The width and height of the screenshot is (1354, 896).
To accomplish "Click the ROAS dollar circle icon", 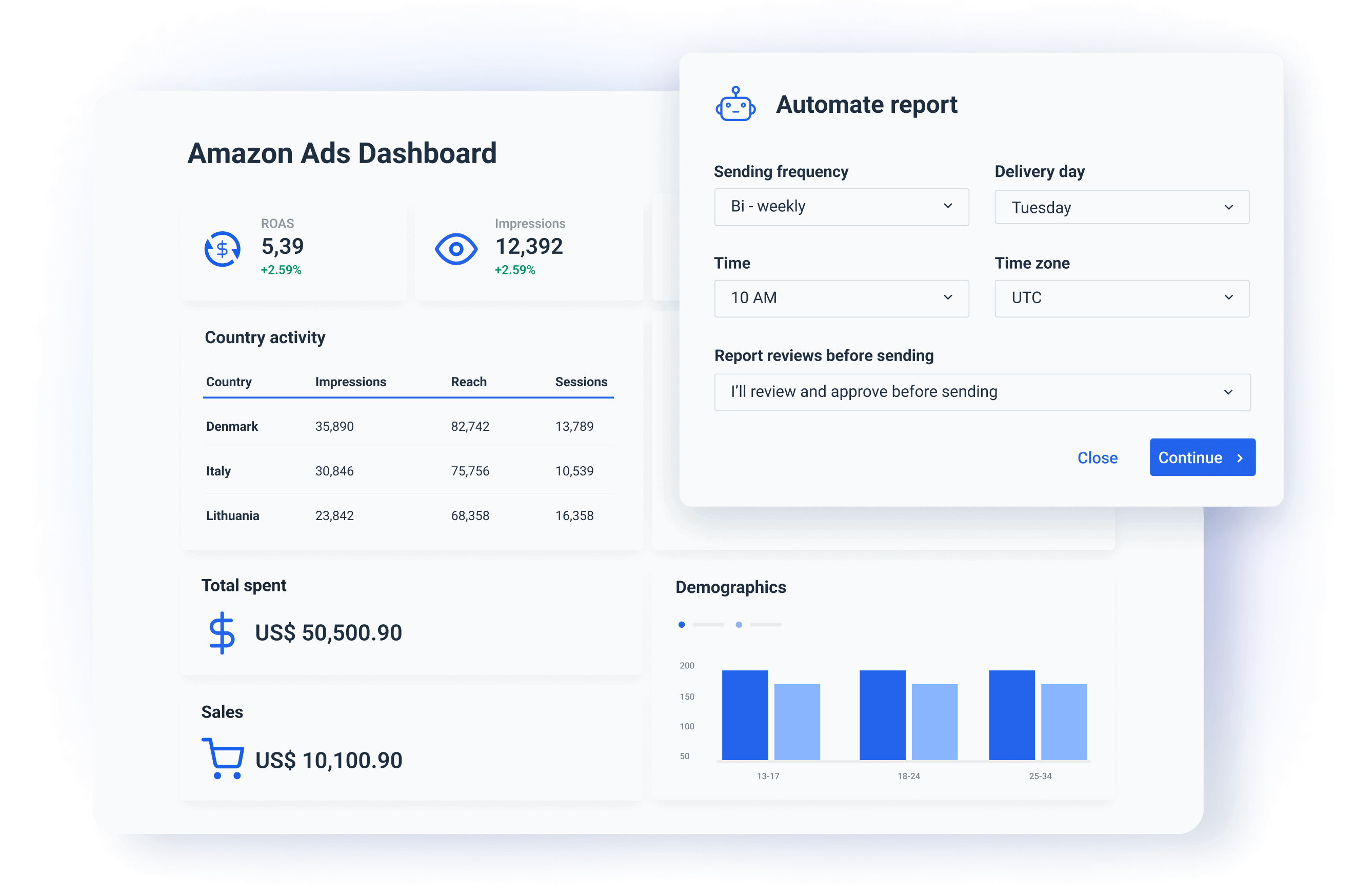I will tap(222, 249).
